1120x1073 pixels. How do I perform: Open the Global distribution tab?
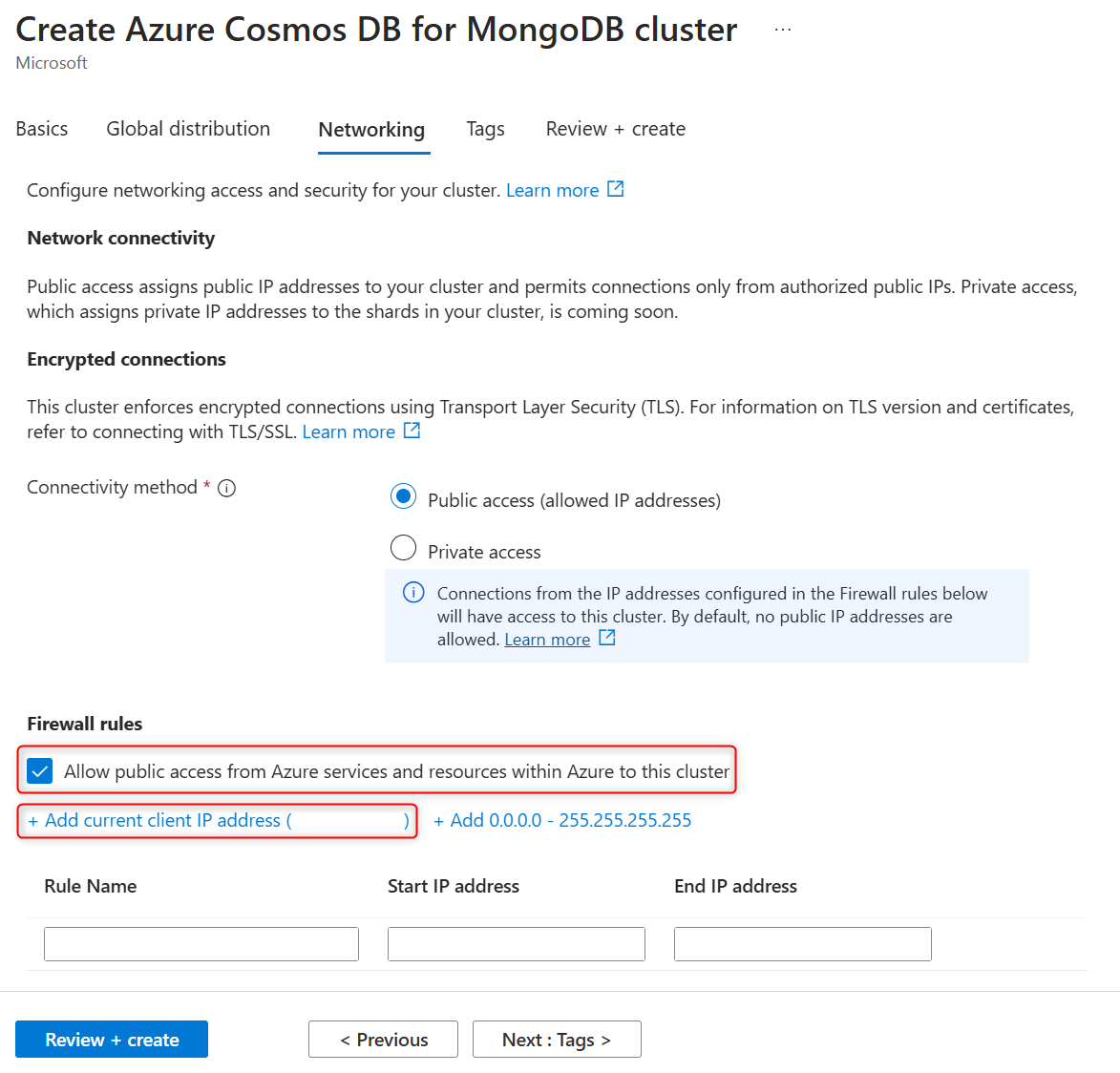pos(188,129)
